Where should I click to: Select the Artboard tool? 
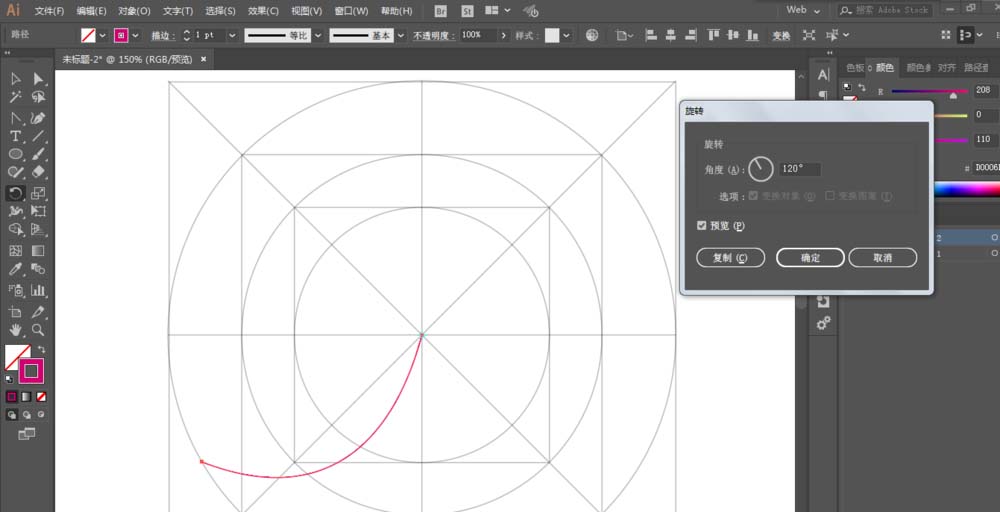(16, 312)
